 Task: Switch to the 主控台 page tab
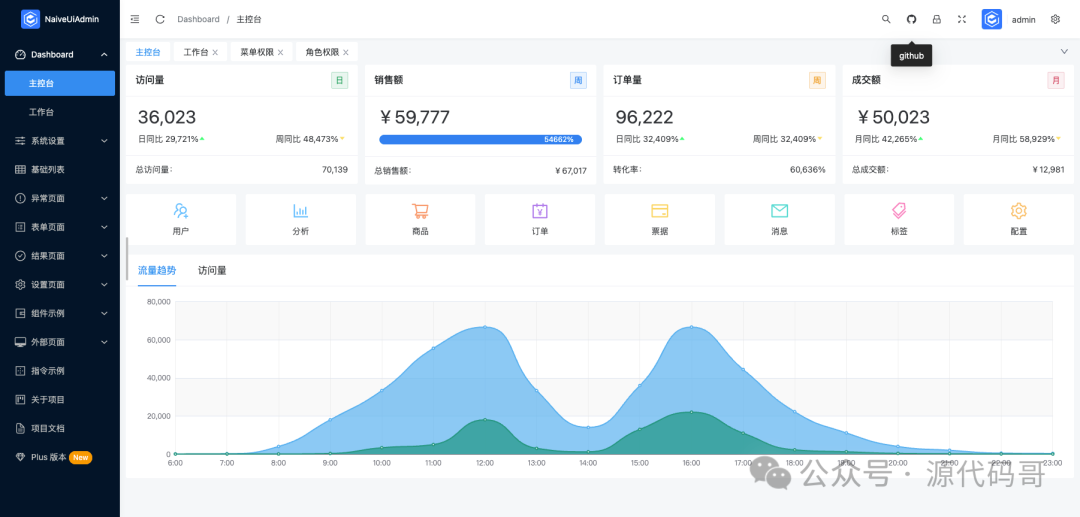[x=148, y=52]
